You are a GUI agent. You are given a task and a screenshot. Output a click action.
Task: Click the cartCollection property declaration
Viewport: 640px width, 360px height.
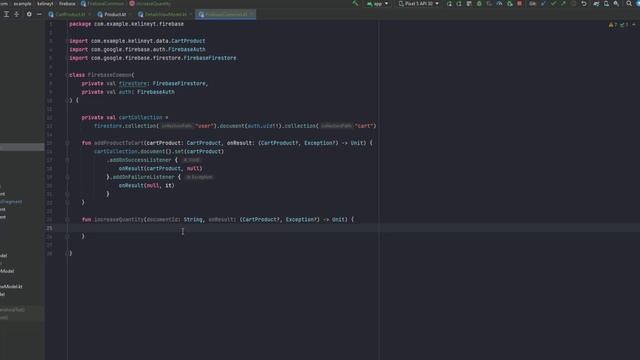(x=140, y=118)
